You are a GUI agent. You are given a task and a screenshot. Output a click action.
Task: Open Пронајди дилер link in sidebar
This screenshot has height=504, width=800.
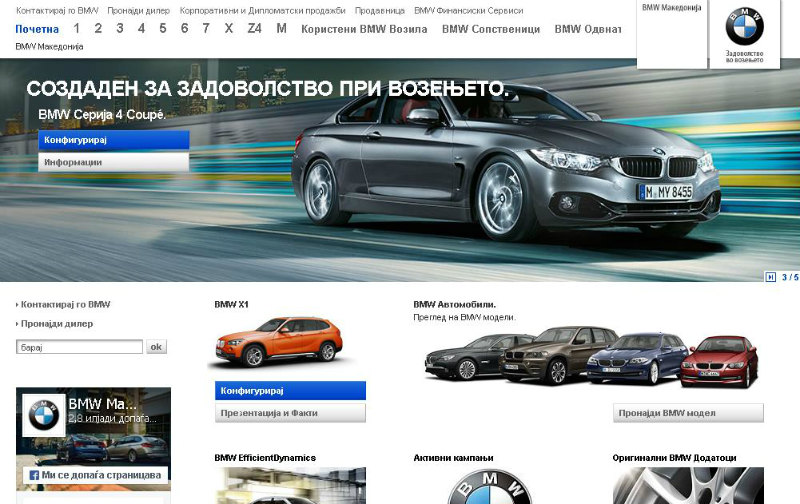56,323
